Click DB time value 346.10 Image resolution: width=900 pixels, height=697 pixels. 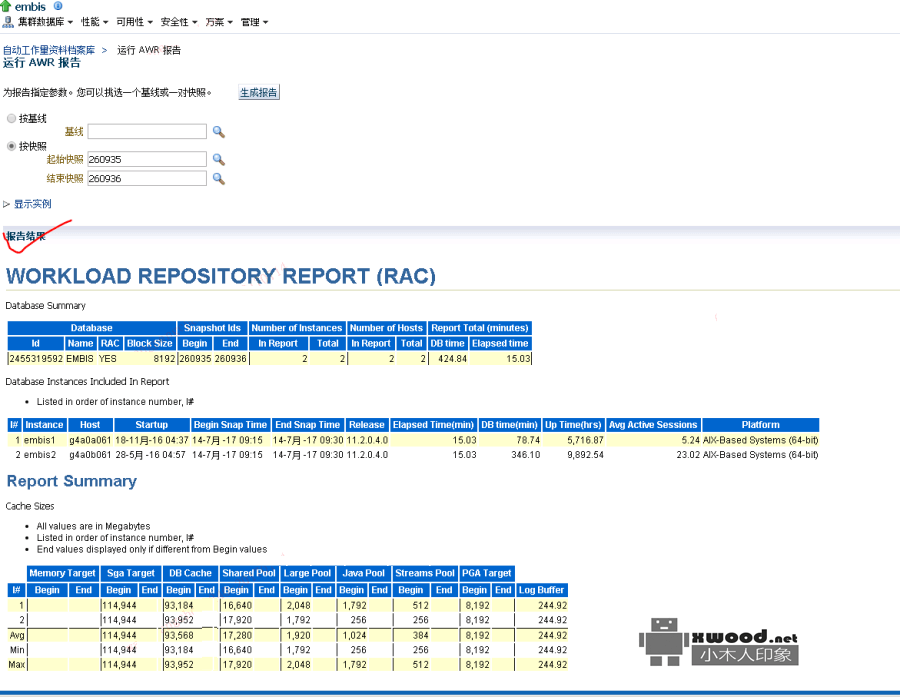tap(526, 455)
